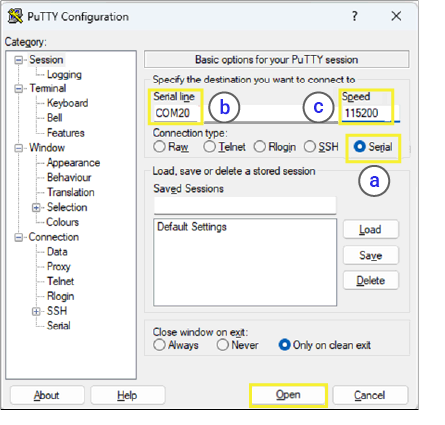
Task: Click the Cancel button
Action: click(x=370, y=396)
